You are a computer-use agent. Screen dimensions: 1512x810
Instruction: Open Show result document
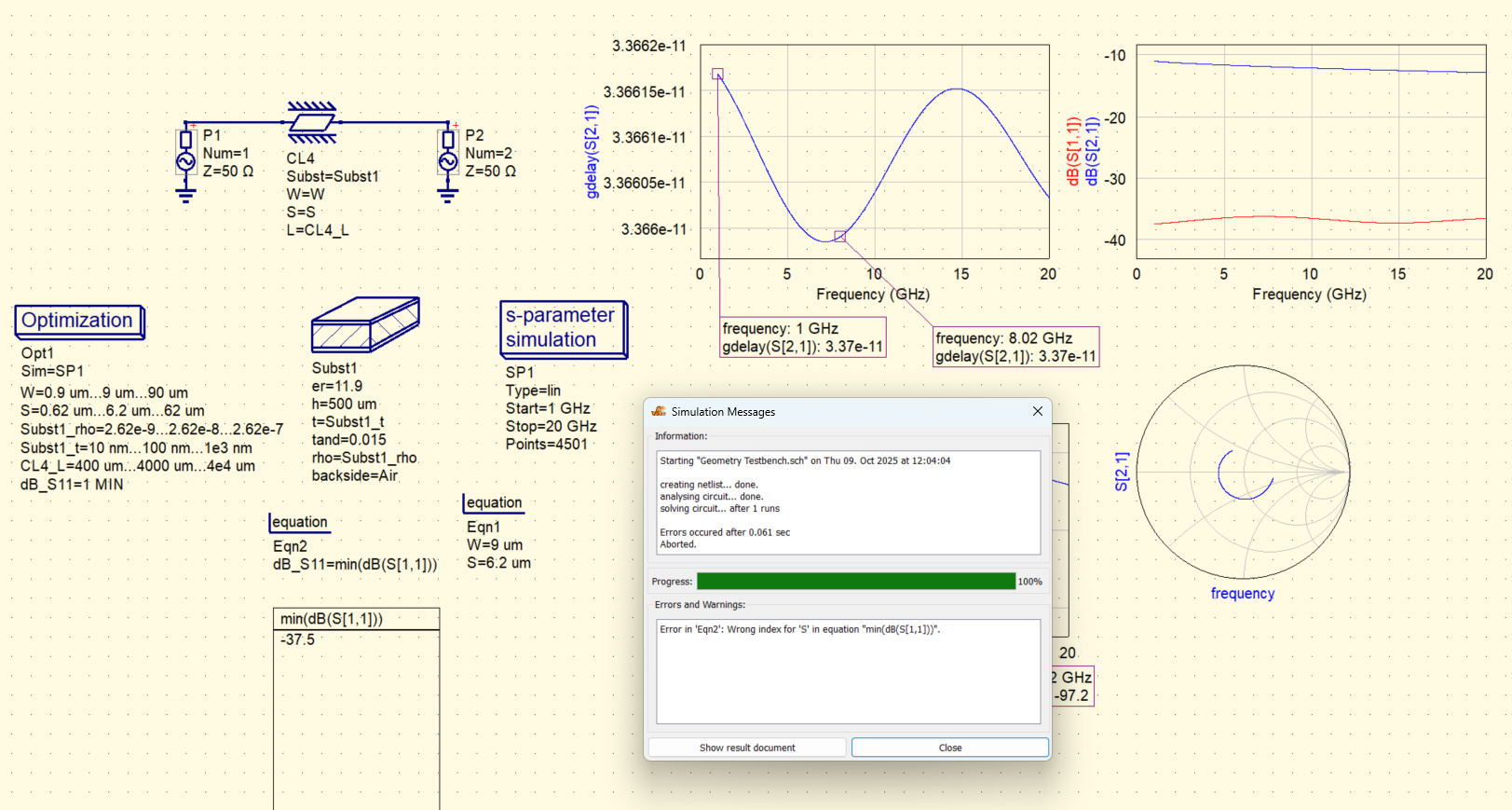coord(747,748)
